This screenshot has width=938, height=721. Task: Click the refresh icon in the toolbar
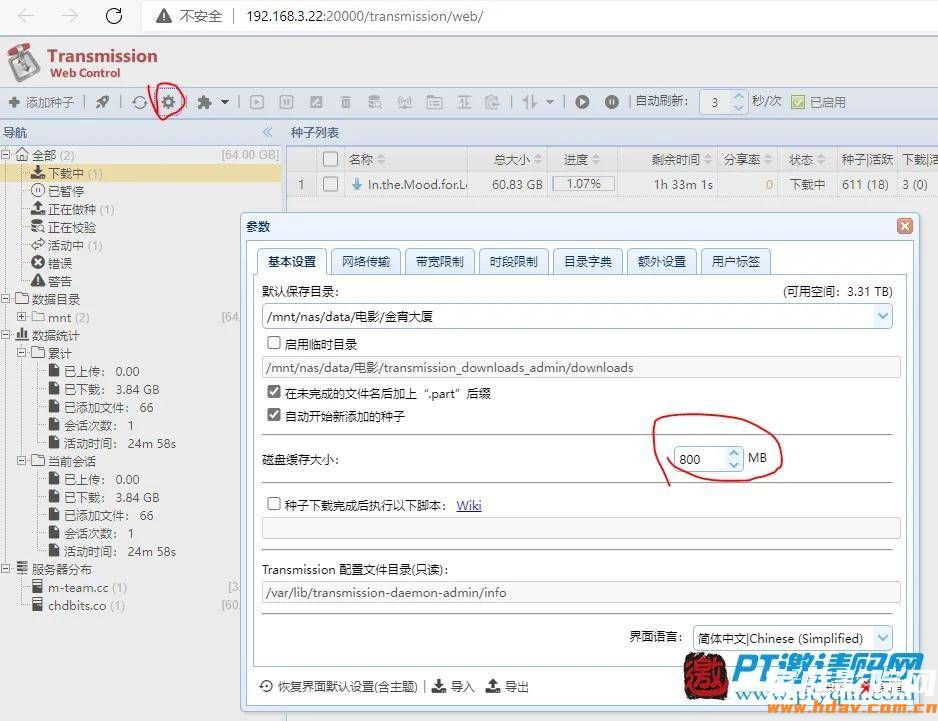(139, 101)
